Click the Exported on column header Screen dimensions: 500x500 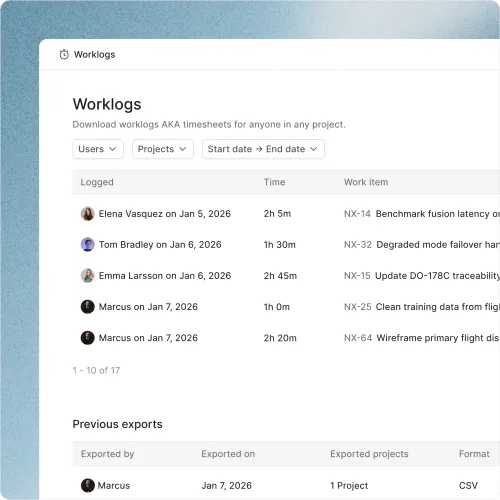click(228, 454)
